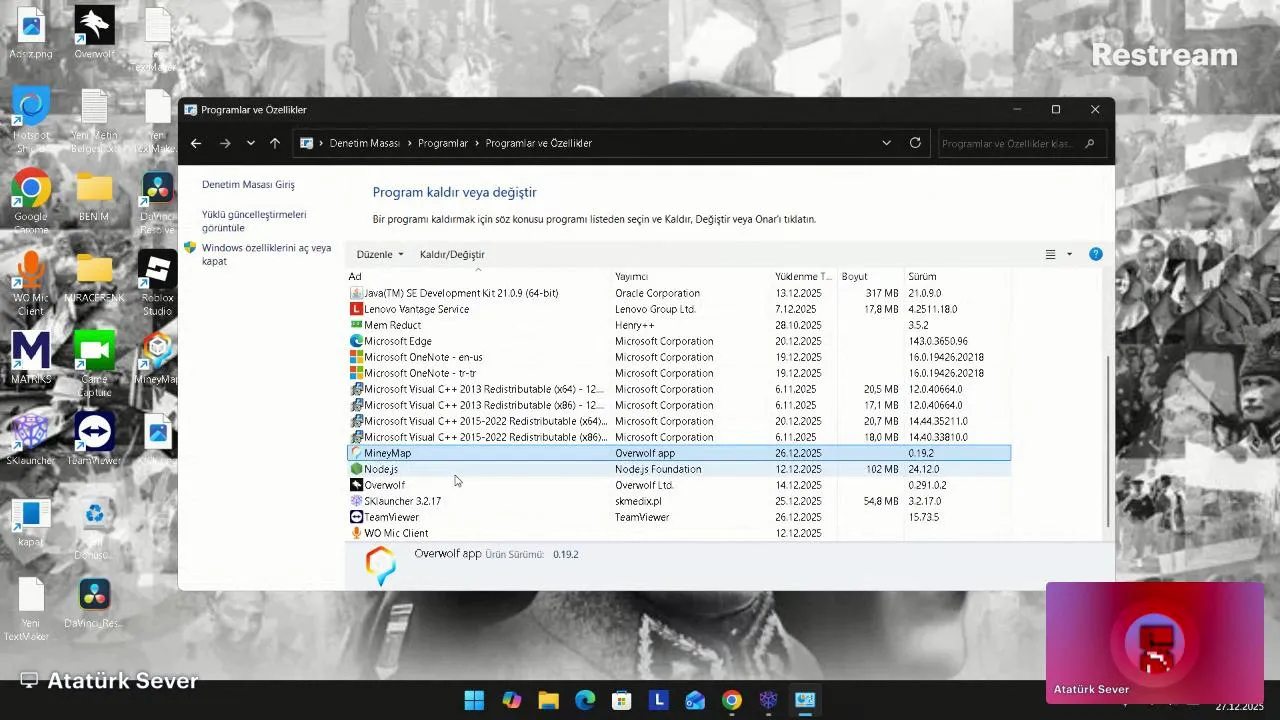Open Windows özelliklerini aç veya kapat
This screenshot has width=1280, height=720.
tap(266, 254)
